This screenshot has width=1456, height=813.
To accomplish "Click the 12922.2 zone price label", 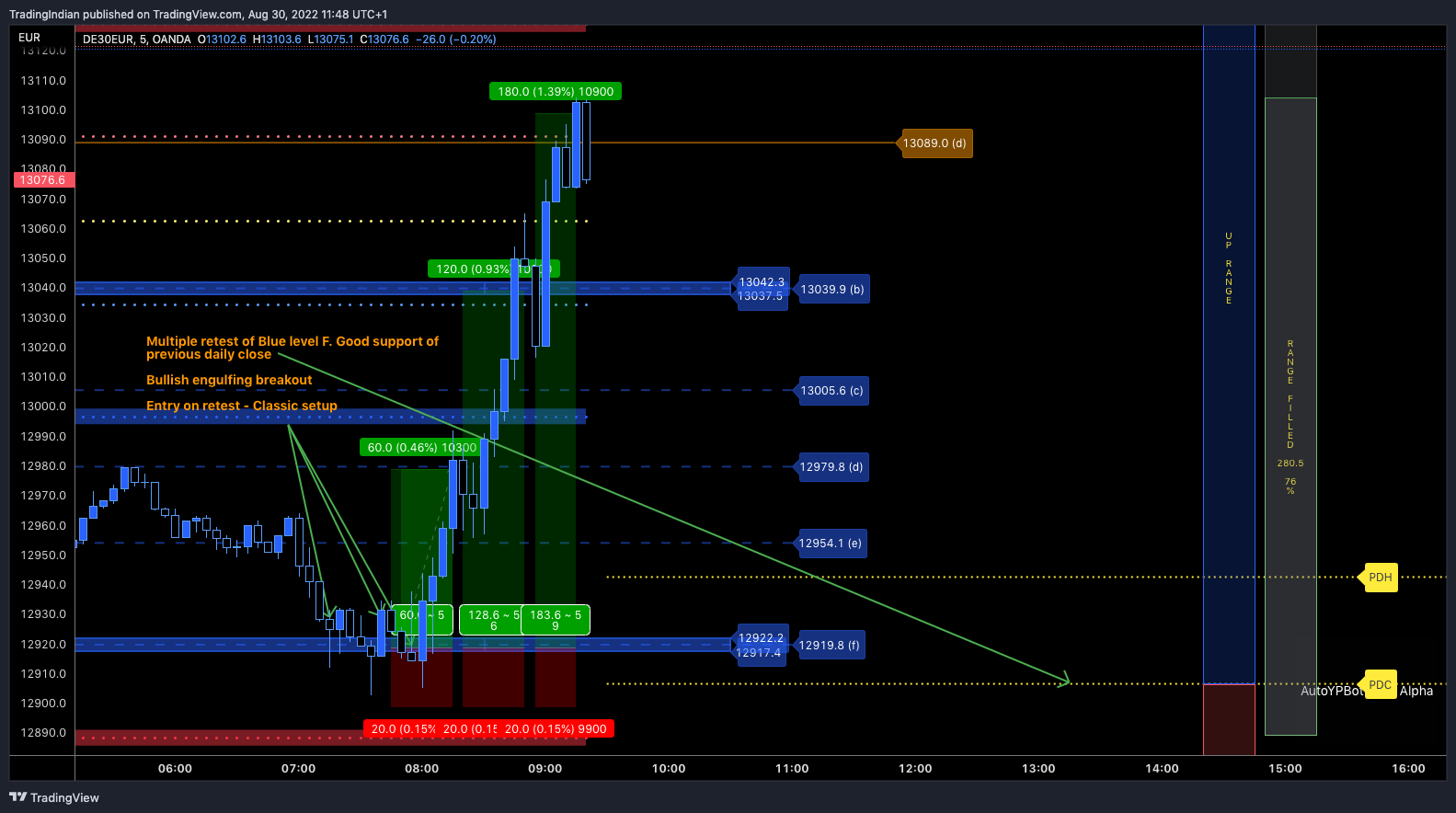I will point(761,638).
